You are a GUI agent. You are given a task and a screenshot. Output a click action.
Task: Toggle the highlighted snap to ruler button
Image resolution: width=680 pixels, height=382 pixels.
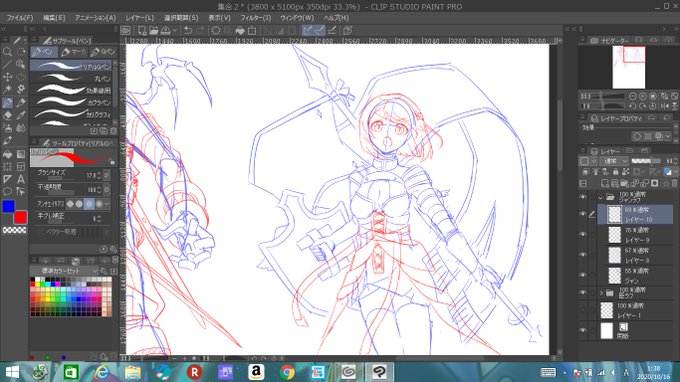click(x=307, y=30)
